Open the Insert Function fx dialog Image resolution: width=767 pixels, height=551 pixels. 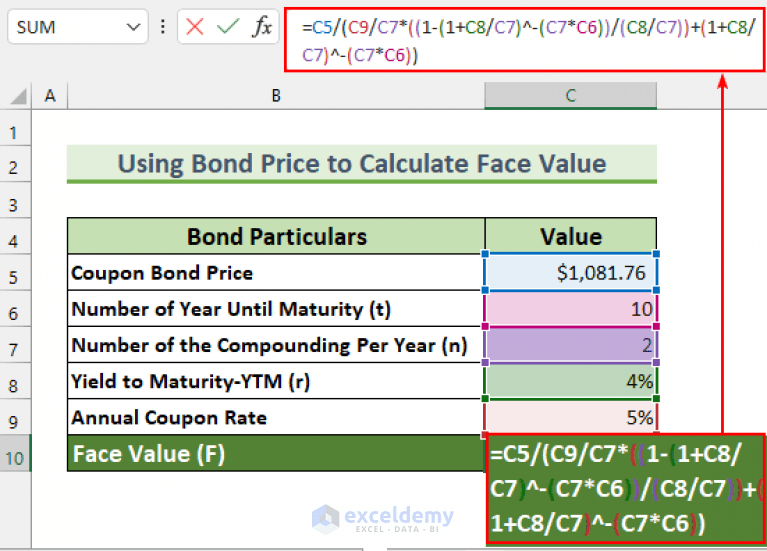tap(262, 26)
